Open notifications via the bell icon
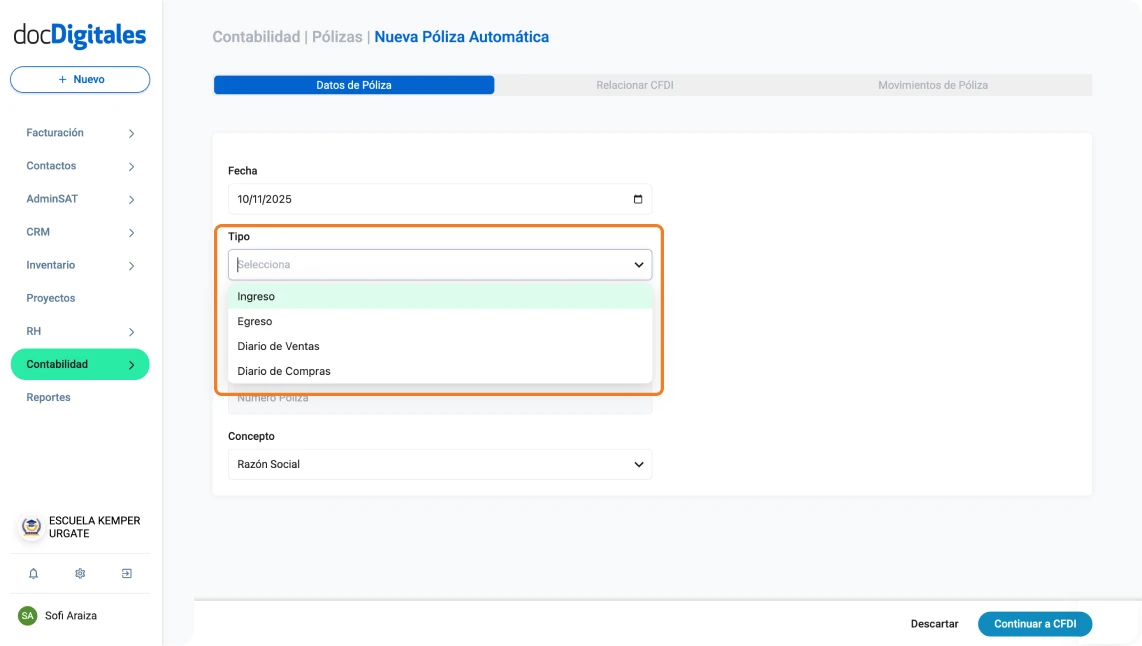The height and width of the screenshot is (646, 1142). coord(34,573)
